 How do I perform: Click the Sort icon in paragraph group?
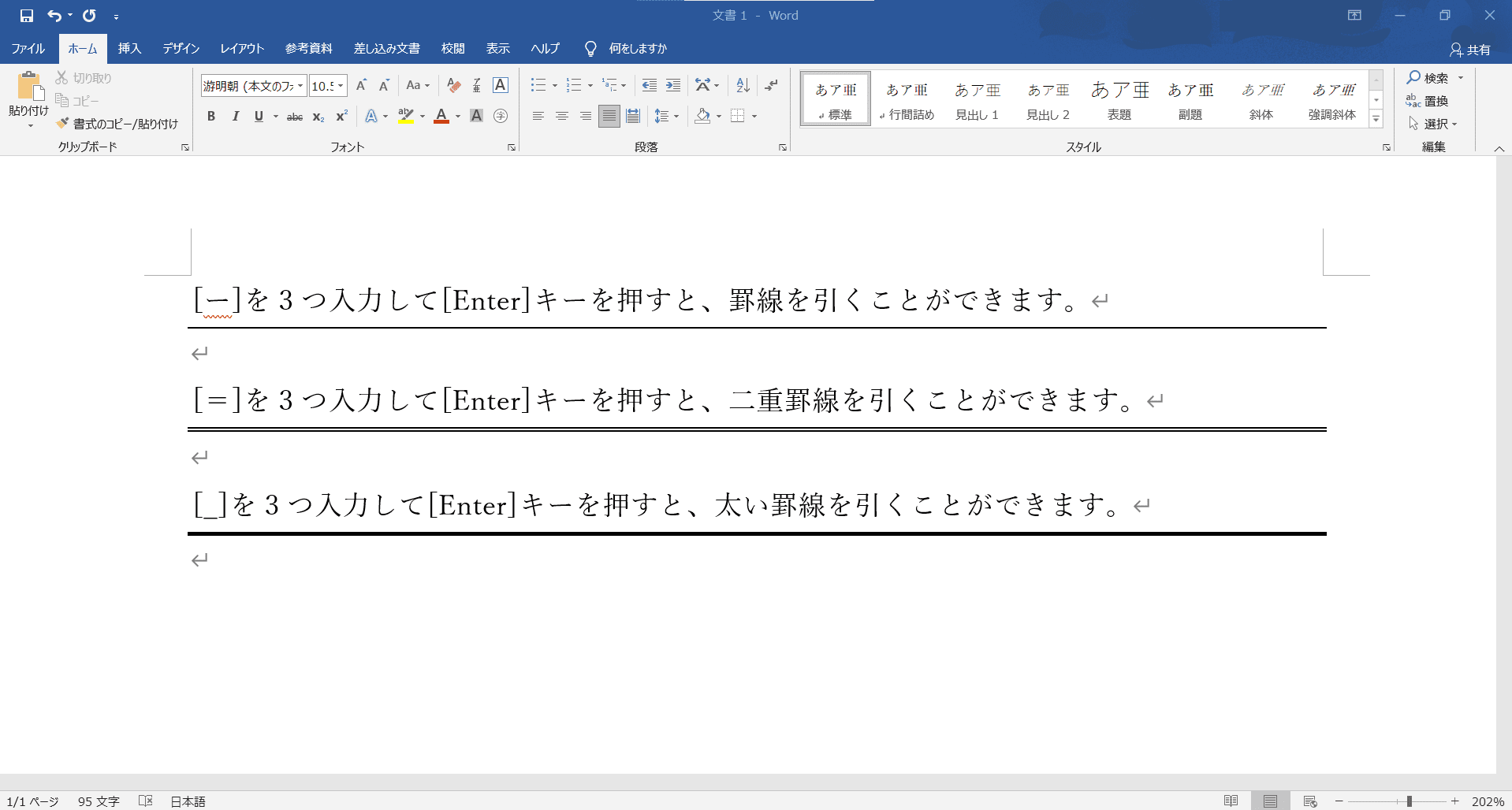pos(743,85)
